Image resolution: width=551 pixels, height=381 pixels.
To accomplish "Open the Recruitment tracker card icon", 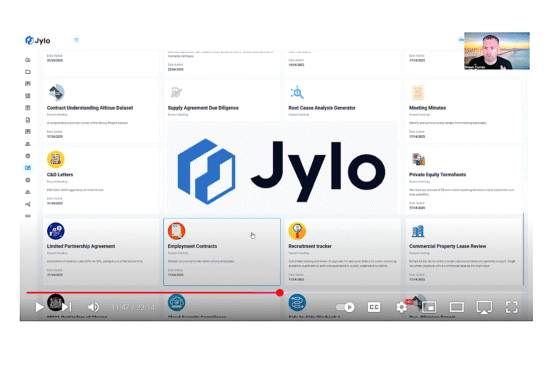I will [x=297, y=231].
